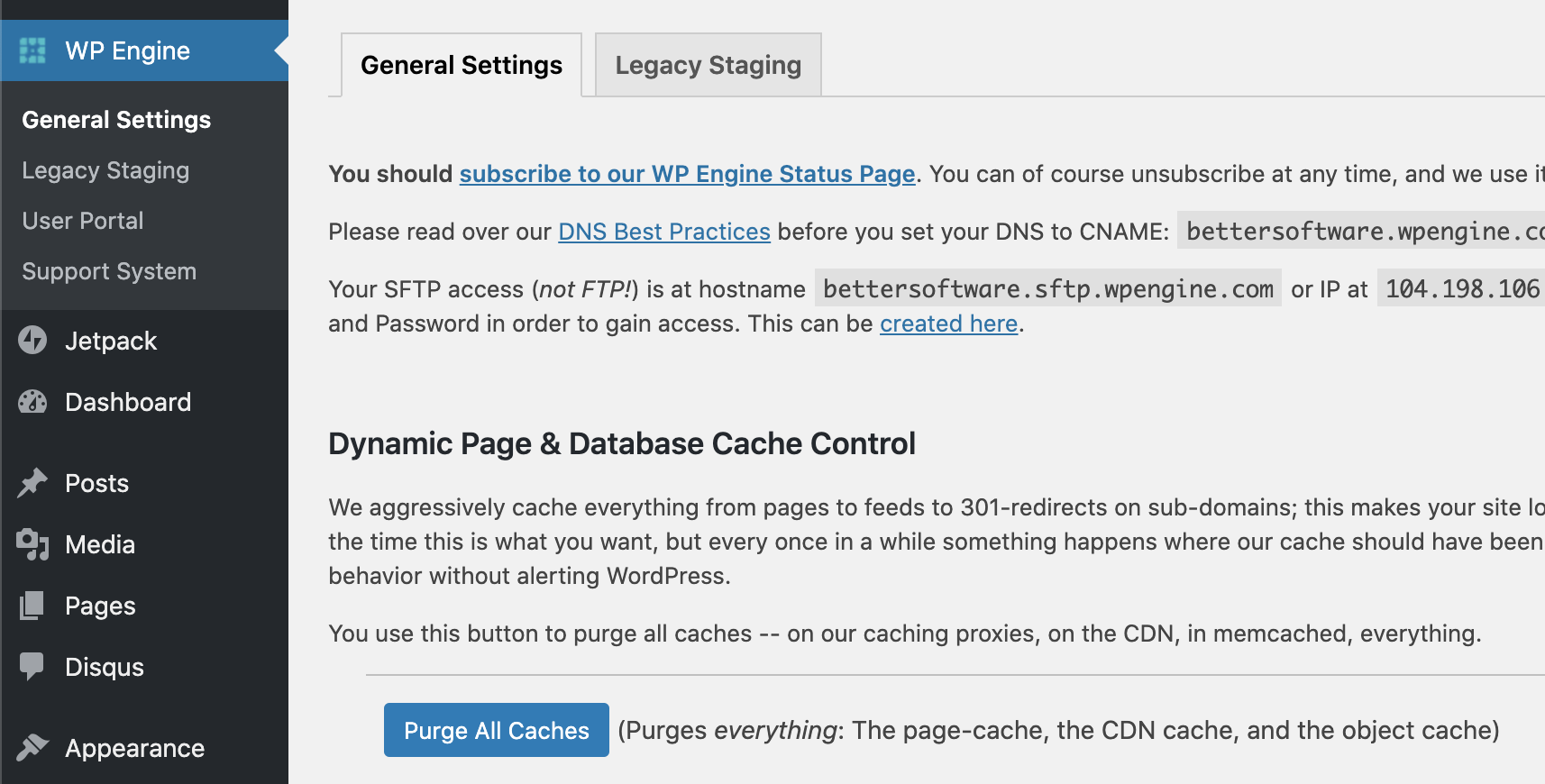The image size is (1545, 784).
Task: Click the Posts pushpin icon
Action: (x=32, y=483)
